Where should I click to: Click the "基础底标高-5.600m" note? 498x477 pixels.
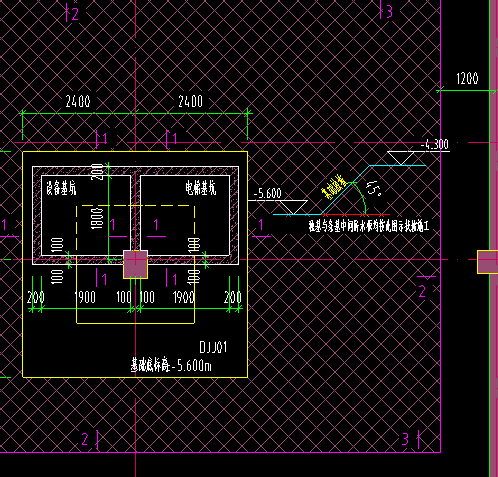click(x=171, y=365)
